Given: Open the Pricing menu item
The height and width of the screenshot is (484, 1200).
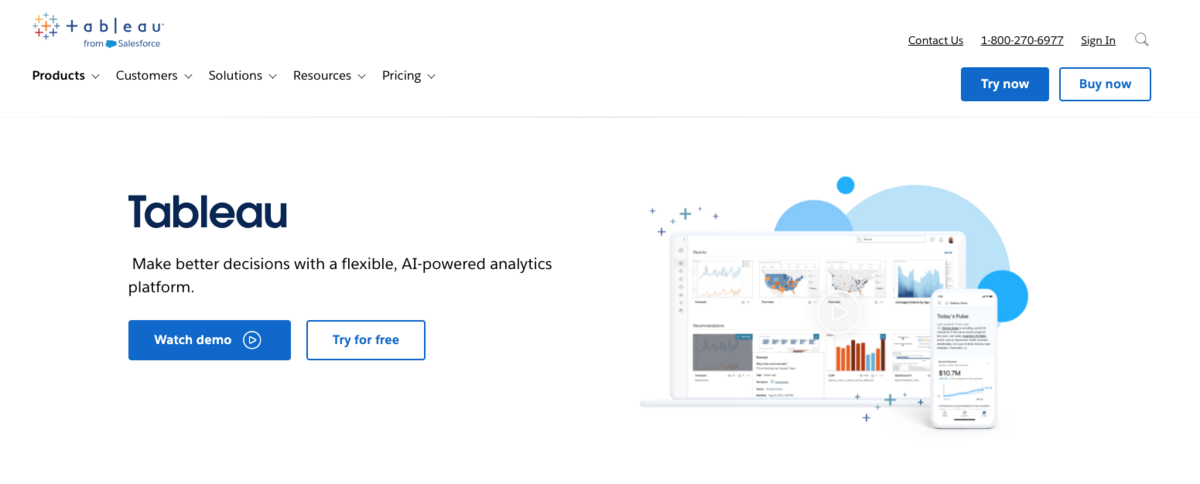Looking at the screenshot, I should click(x=401, y=76).
